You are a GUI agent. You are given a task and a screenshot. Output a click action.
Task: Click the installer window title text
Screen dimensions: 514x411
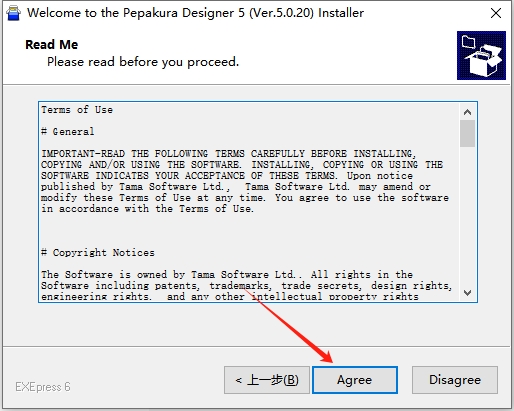coord(195,13)
